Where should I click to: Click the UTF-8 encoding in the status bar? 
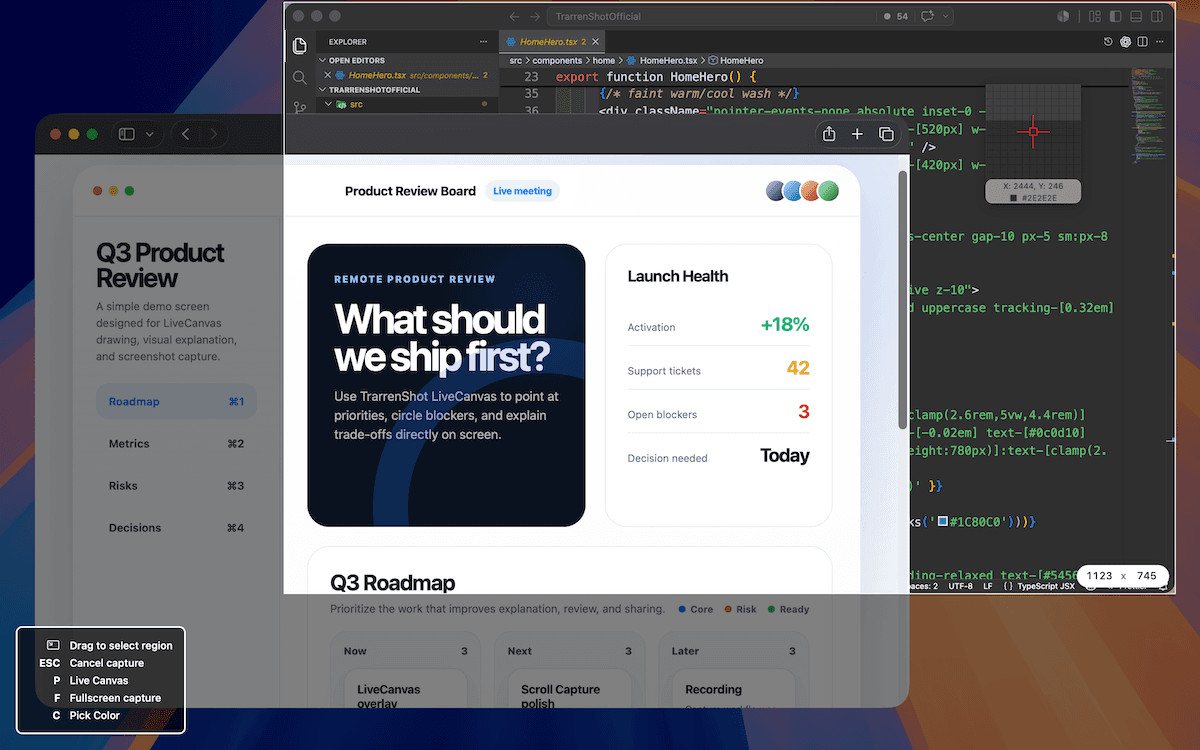click(960, 586)
